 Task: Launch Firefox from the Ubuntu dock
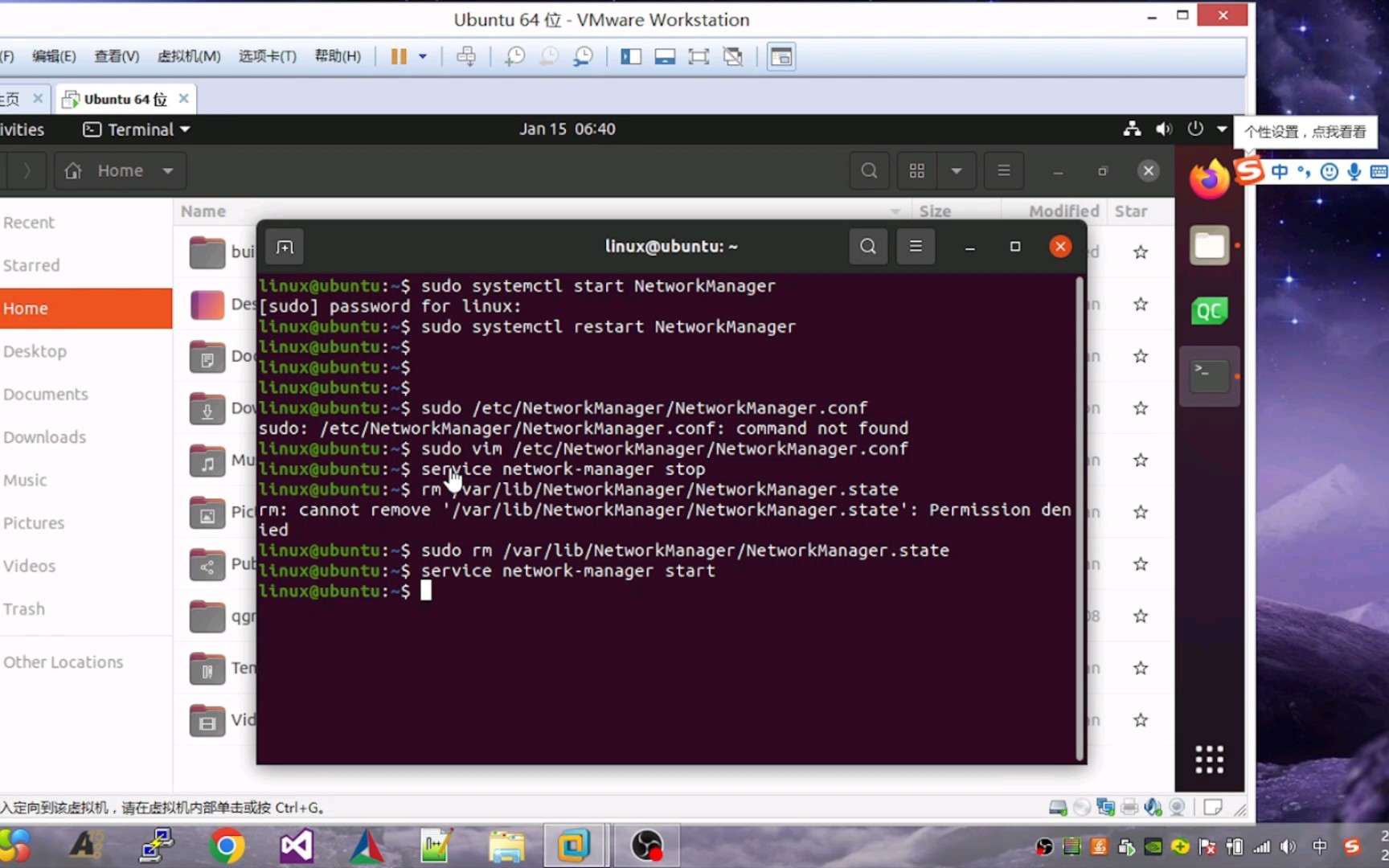(1209, 179)
